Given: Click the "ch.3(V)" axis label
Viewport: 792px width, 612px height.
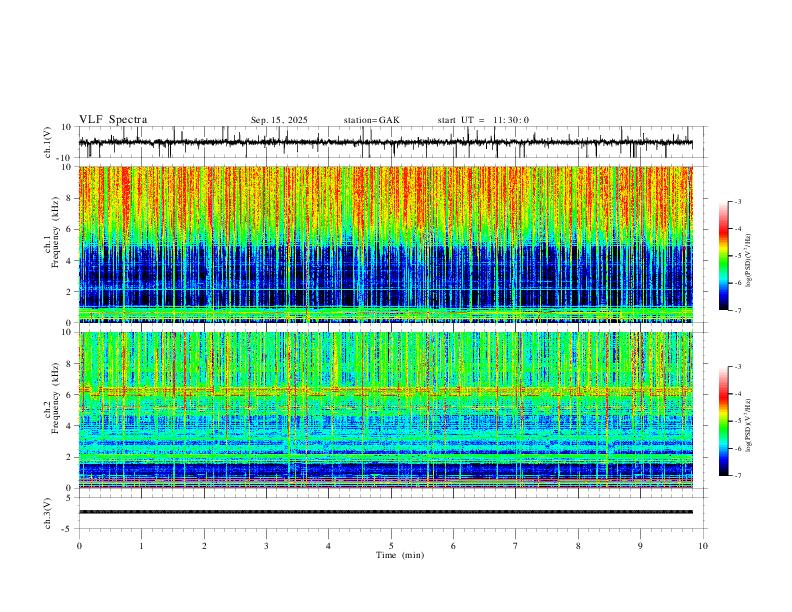Looking at the screenshot, I should coord(48,513).
